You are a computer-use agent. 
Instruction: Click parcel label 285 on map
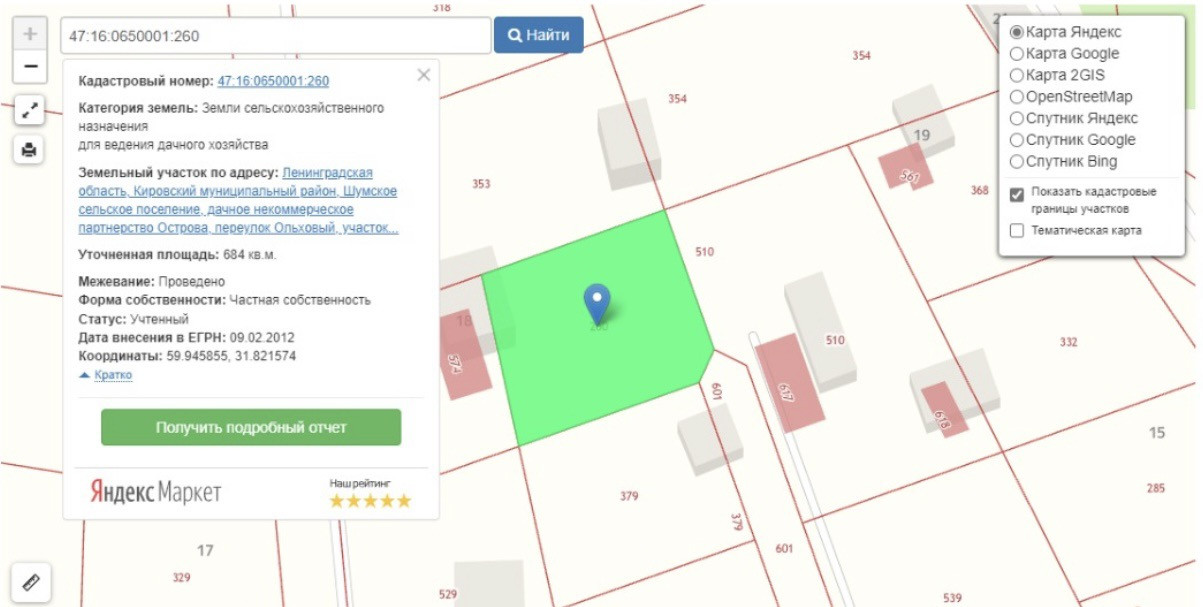(x=1156, y=488)
